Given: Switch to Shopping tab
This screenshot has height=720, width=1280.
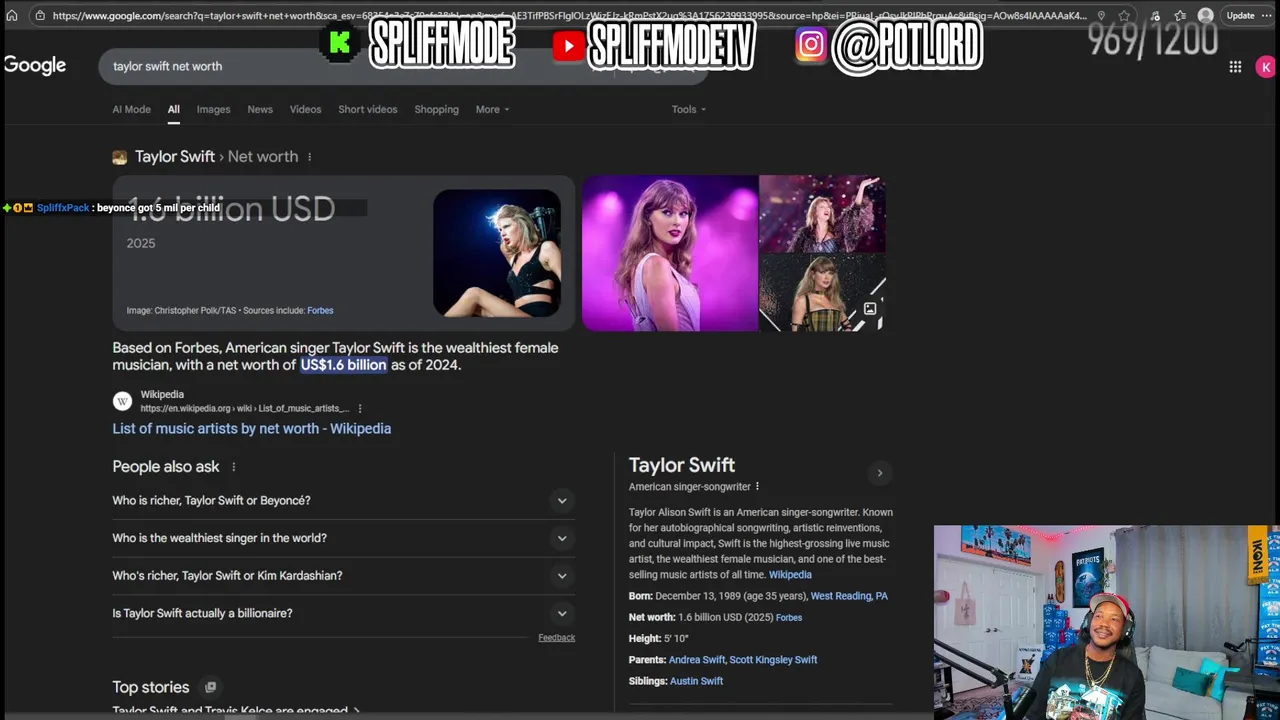Looking at the screenshot, I should (436, 109).
